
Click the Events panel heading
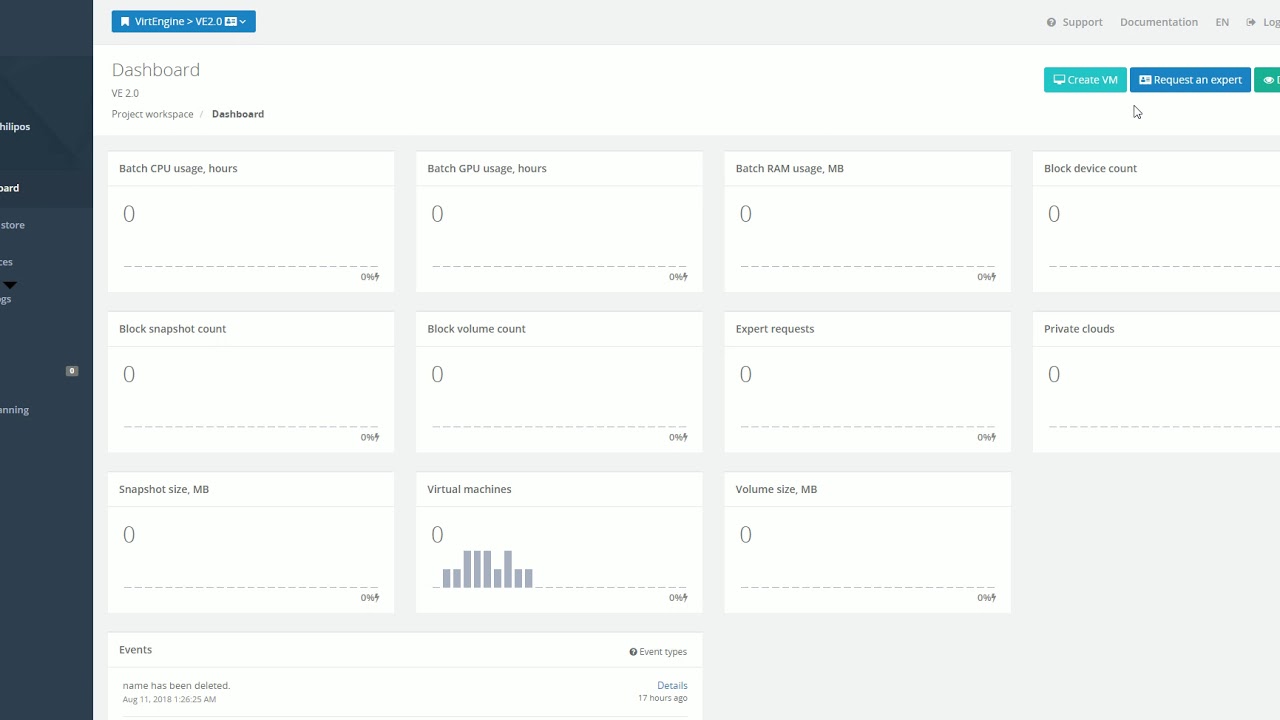(x=135, y=650)
